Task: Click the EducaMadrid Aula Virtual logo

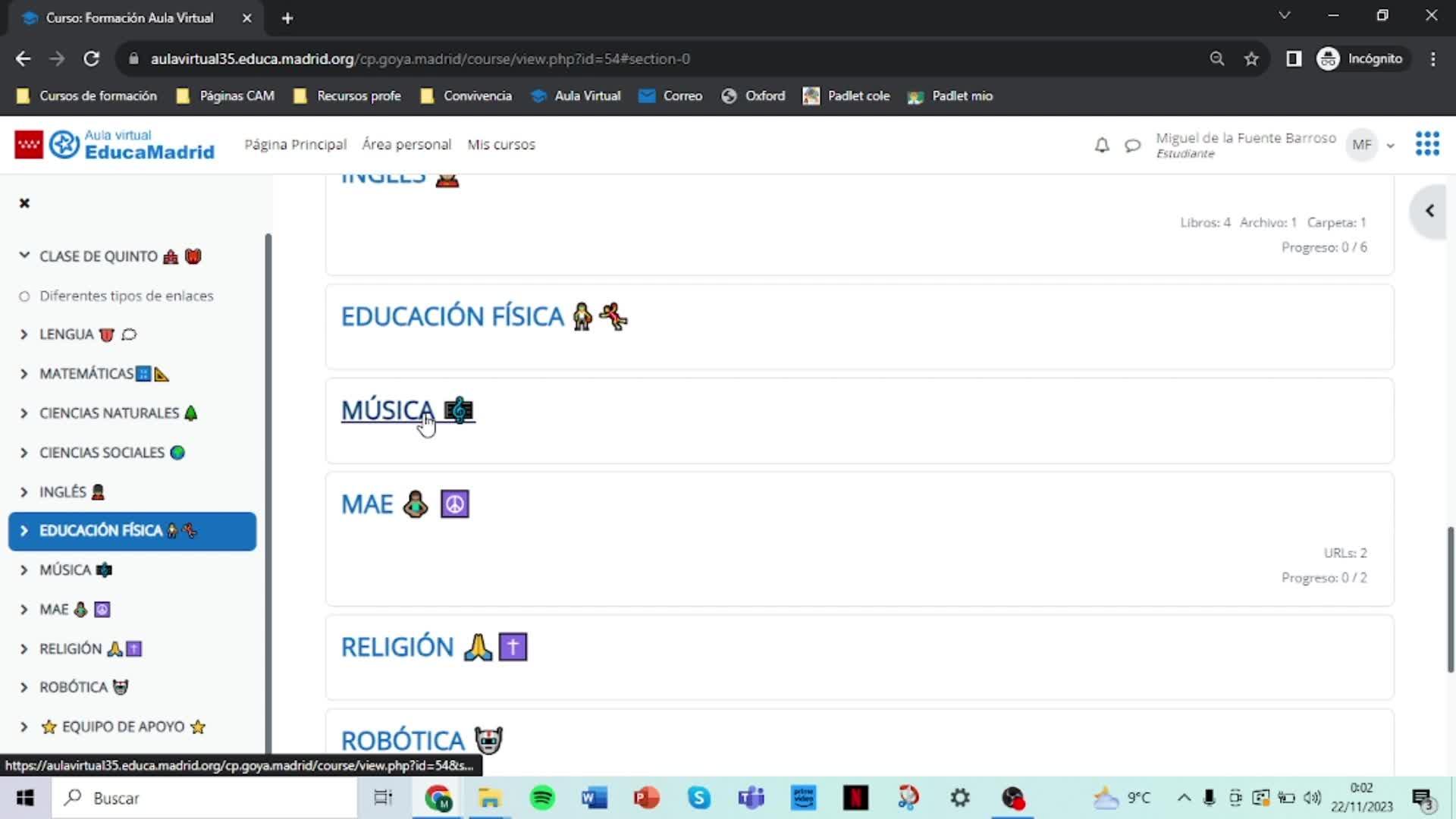Action: [x=115, y=144]
